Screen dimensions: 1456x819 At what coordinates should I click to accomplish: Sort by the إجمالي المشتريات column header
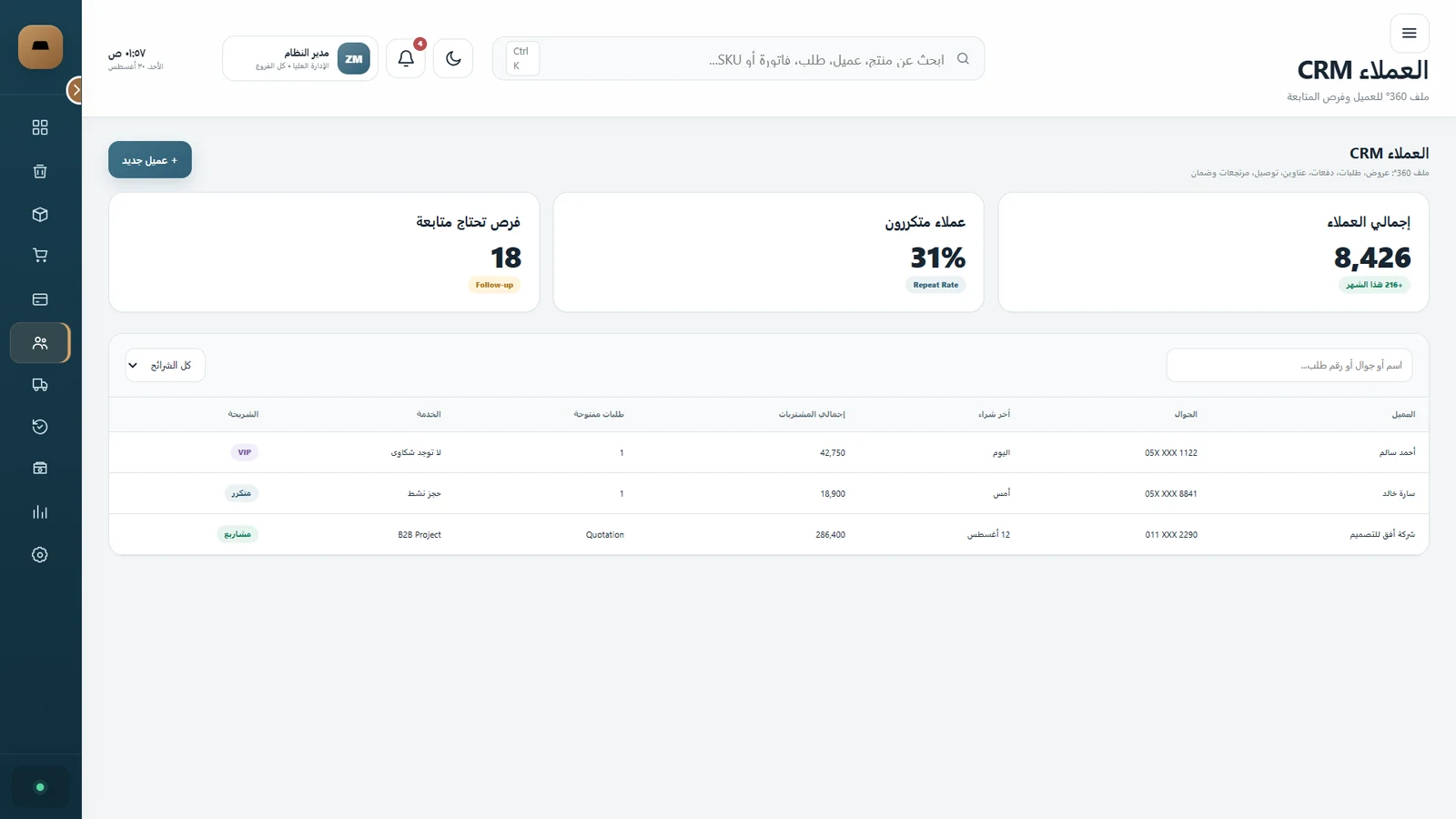812,414
